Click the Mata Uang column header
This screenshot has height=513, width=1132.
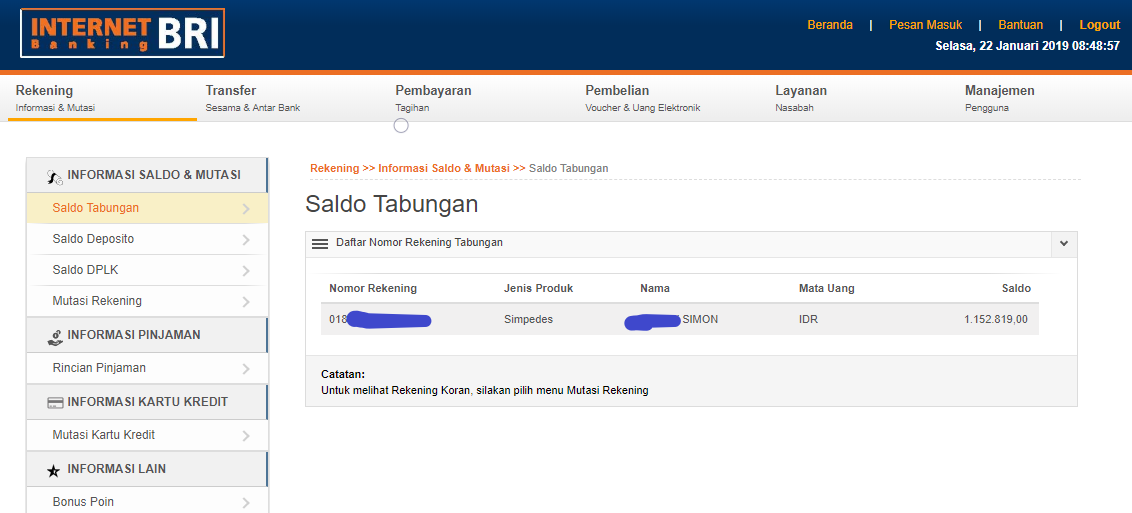(x=827, y=289)
